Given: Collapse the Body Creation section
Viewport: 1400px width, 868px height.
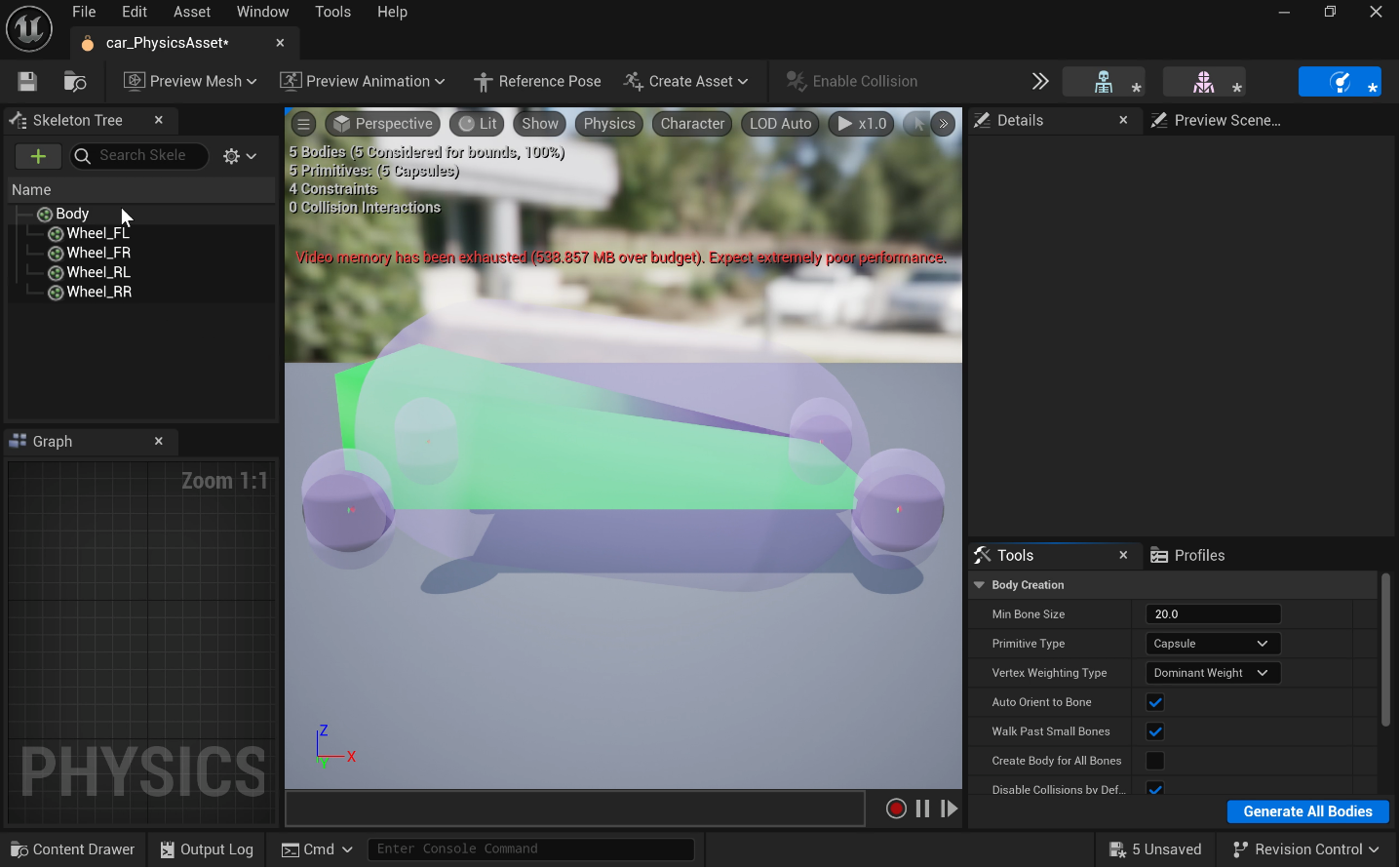Looking at the screenshot, I should click(979, 585).
